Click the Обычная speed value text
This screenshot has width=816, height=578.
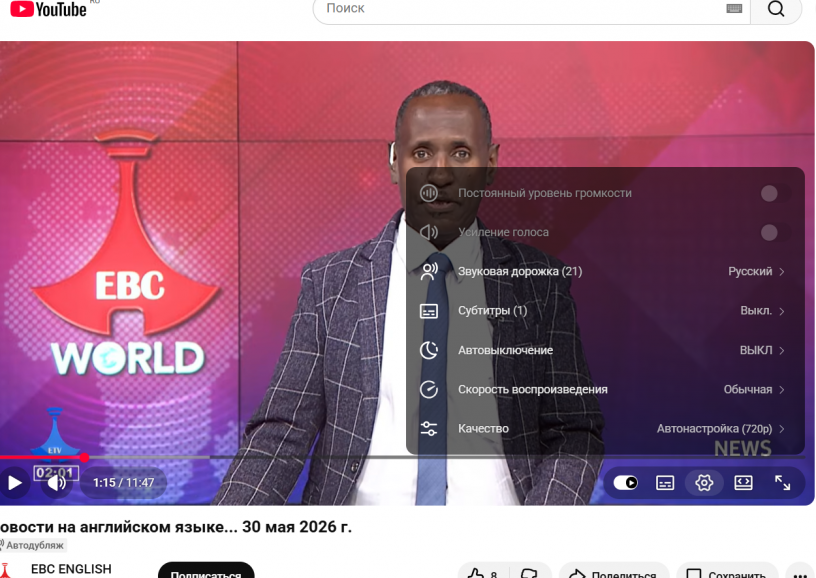(748, 390)
